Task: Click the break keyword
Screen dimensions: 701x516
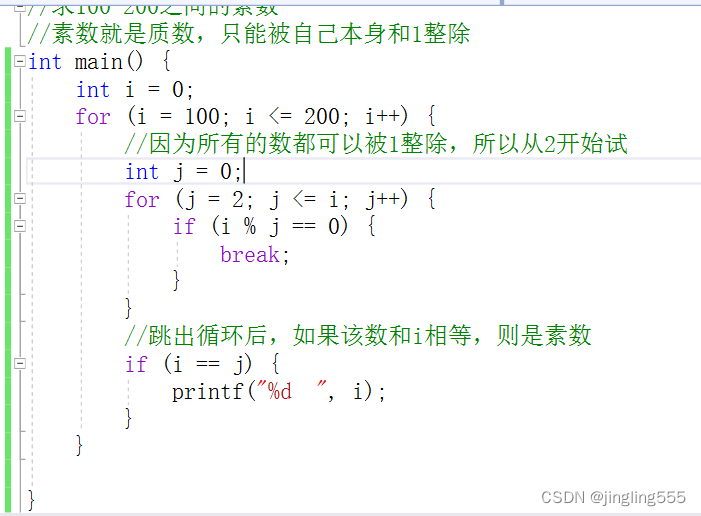Action: 251,254
